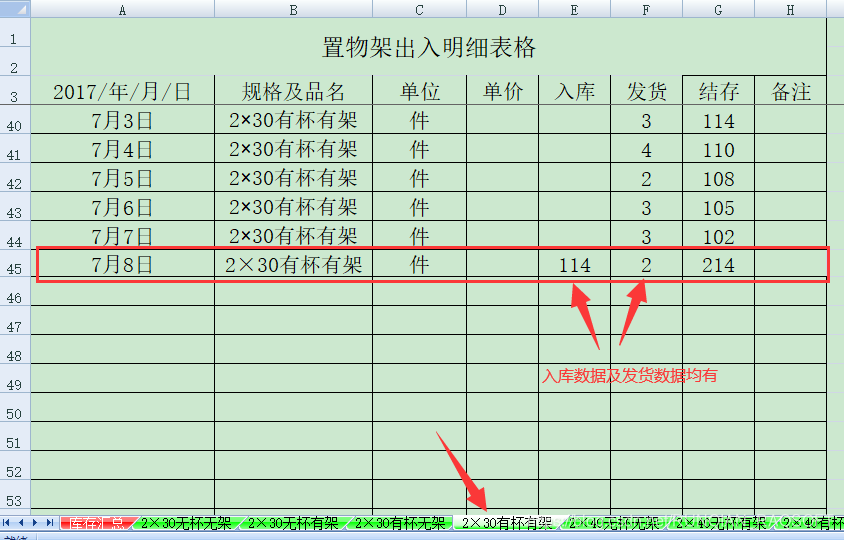Screen dimensions: 844x540
Task: Click 结存 value 102
Action: [719, 235]
